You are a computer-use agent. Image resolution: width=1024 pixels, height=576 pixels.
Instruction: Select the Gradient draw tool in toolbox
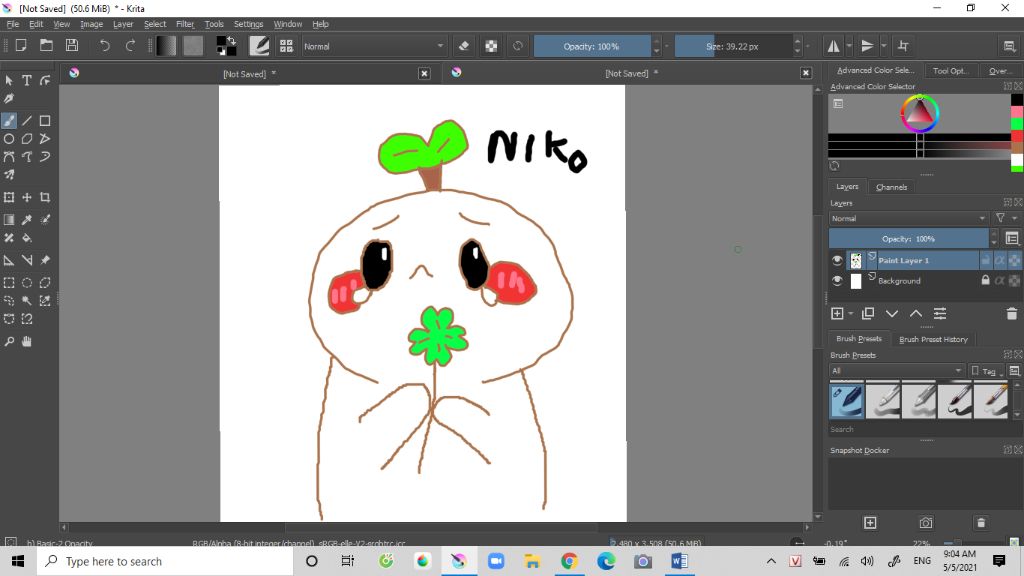(x=9, y=219)
